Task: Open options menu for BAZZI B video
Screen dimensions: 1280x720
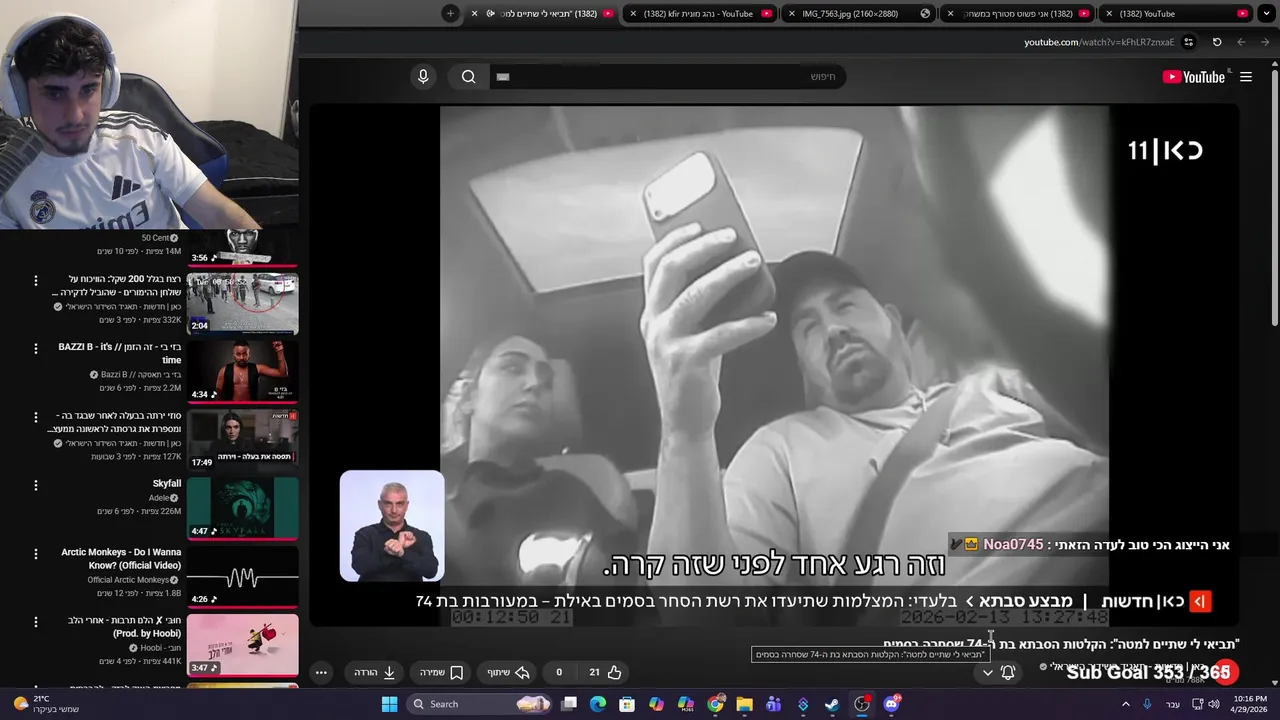Action: tap(36, 349)
